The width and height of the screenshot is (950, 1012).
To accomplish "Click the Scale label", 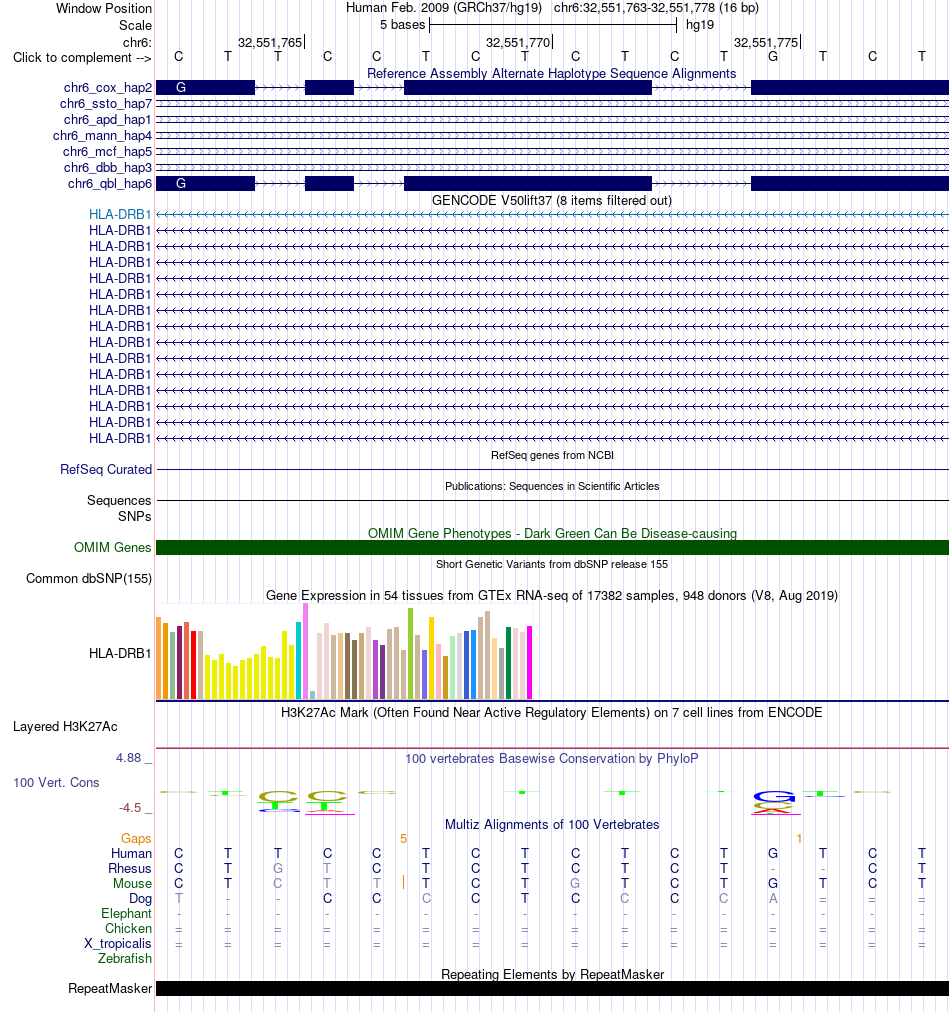I will pyautogui.click(x=136, y=26).
